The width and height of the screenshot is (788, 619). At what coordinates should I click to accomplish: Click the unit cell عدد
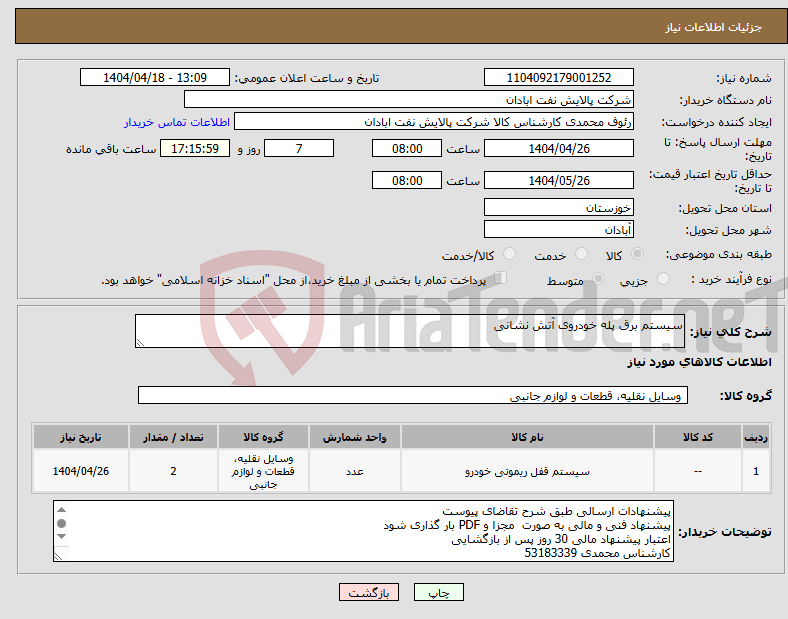click(x=355, y=471)
